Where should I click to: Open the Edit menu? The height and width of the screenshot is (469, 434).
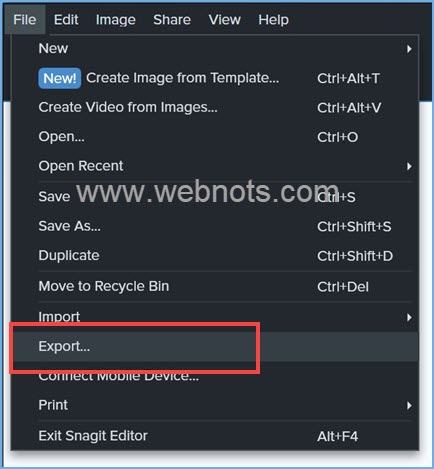(x=66, y=20)
